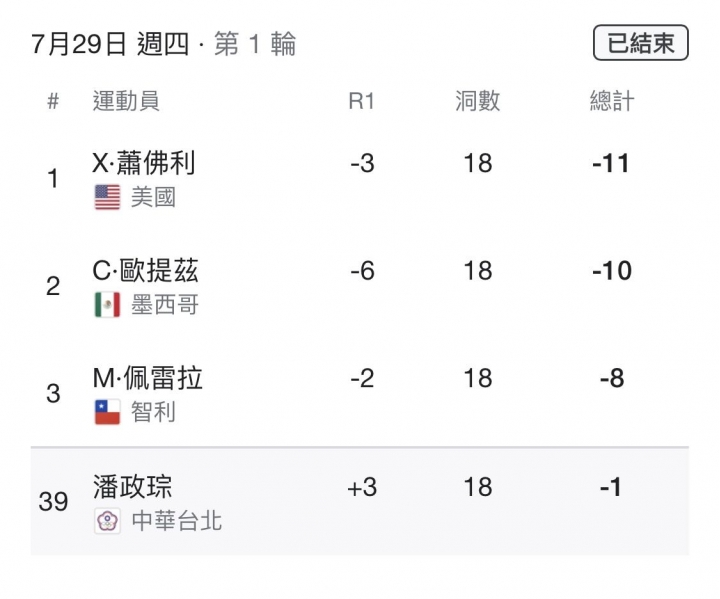Open athlete M·佩雷拉 profile
720x599 pixels.
pos(147,378)
